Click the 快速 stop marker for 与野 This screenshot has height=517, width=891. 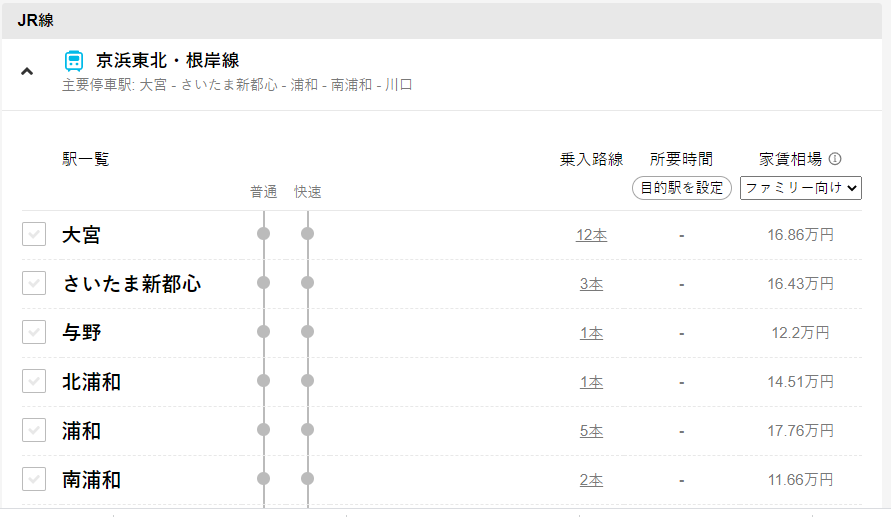pyautogui.click(x=307, y=332)
